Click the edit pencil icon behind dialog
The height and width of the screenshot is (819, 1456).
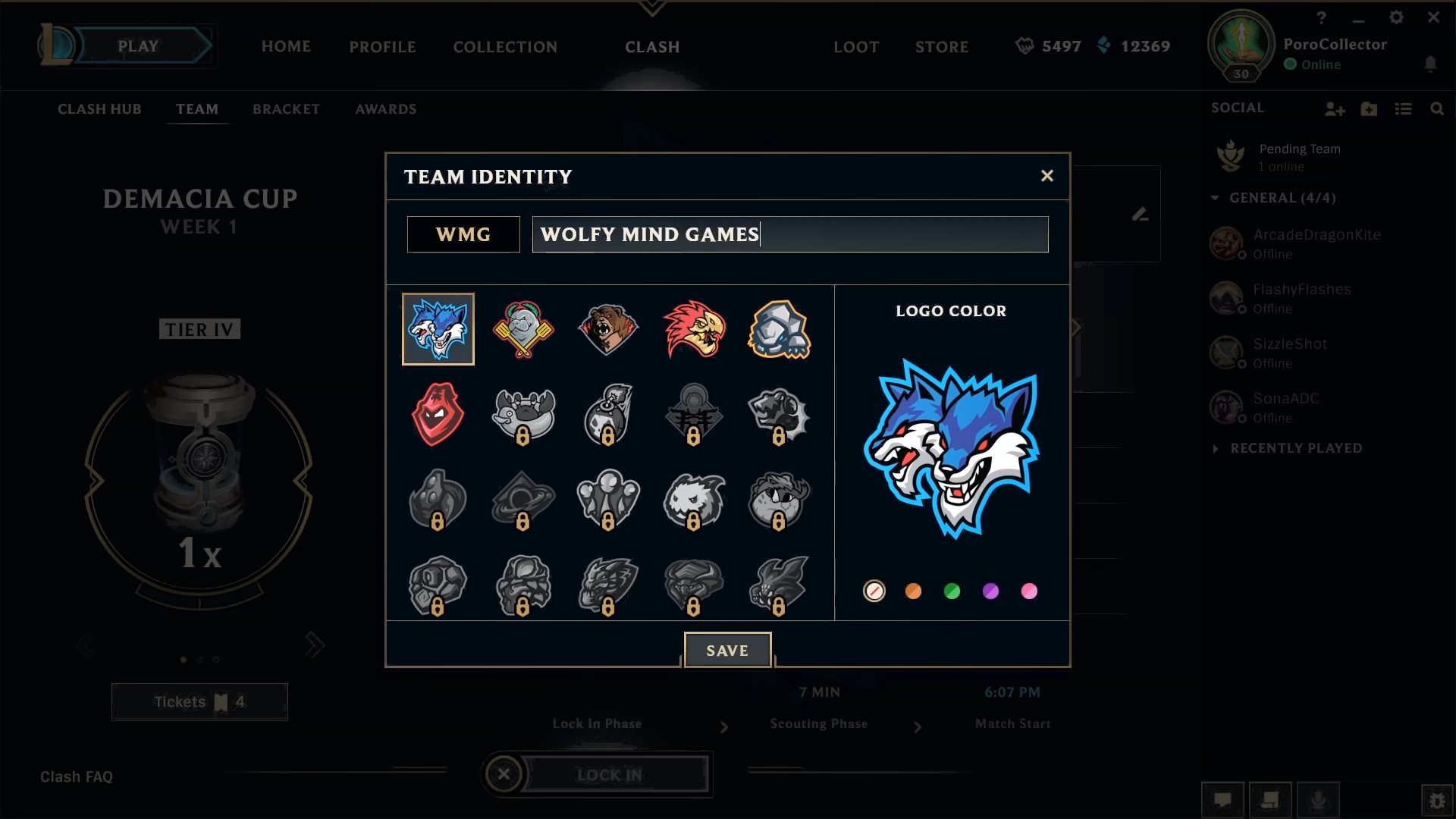click(x=1140, y=215)
